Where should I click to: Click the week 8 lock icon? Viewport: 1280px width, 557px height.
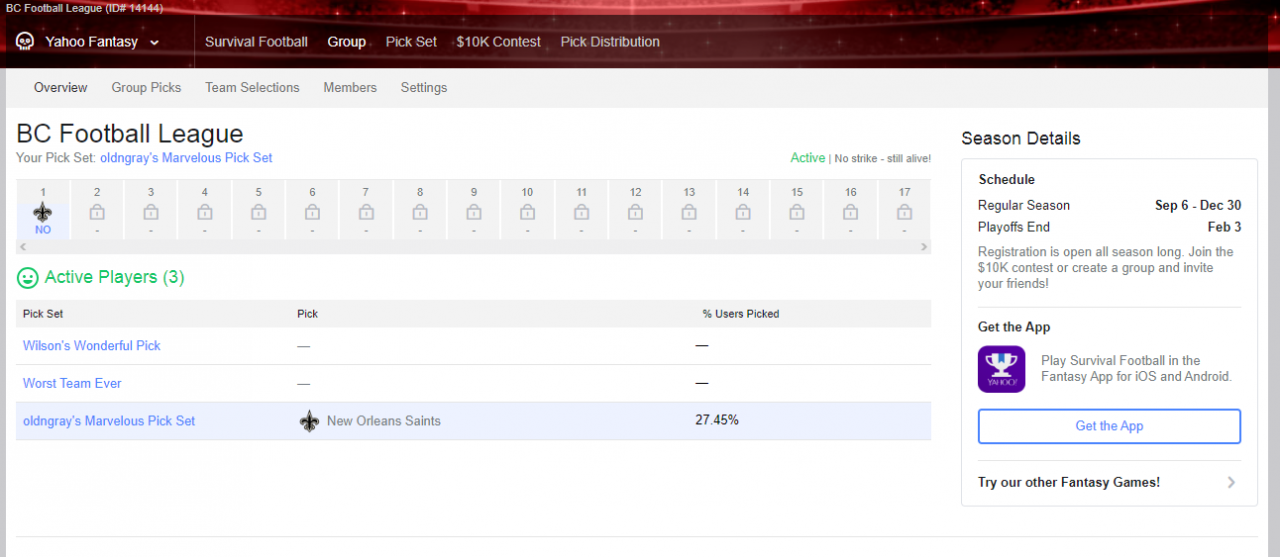pyautogui.click(x=420, y=212)
